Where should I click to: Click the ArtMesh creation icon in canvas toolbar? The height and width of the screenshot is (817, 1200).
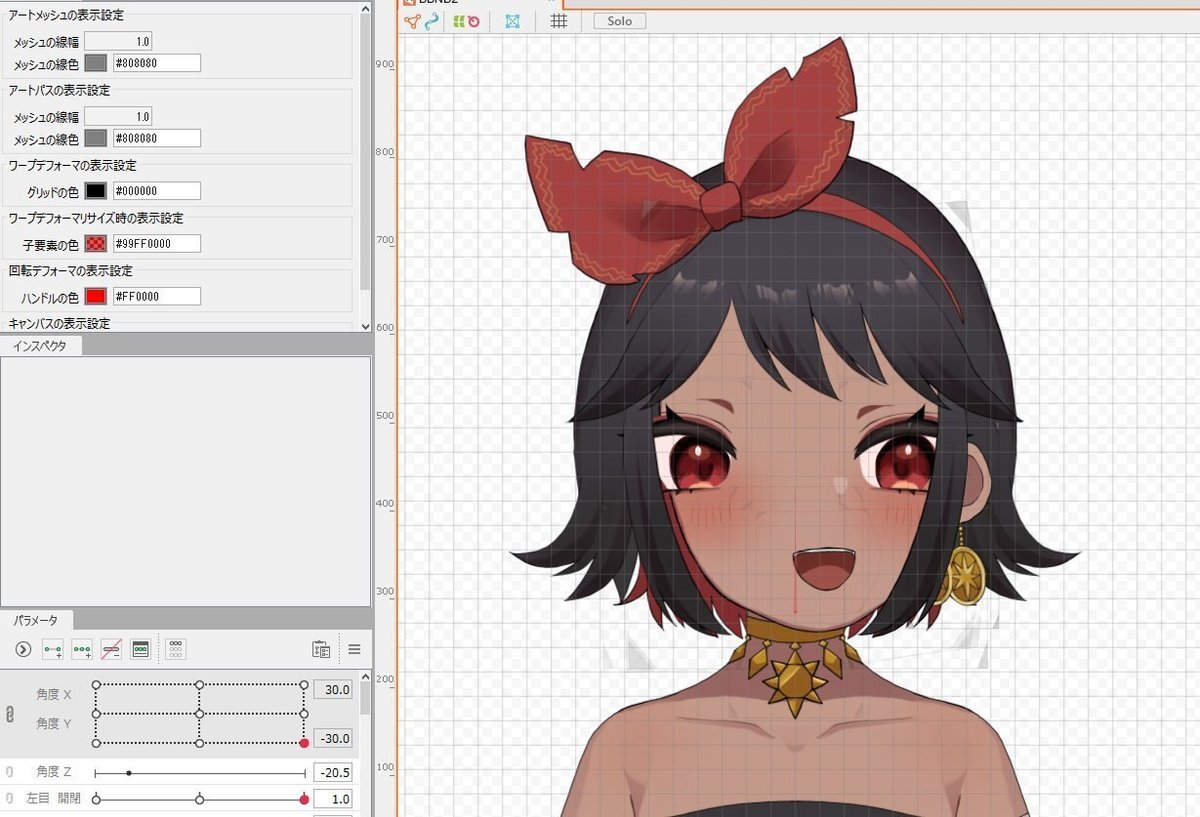[x=412, y=21]
